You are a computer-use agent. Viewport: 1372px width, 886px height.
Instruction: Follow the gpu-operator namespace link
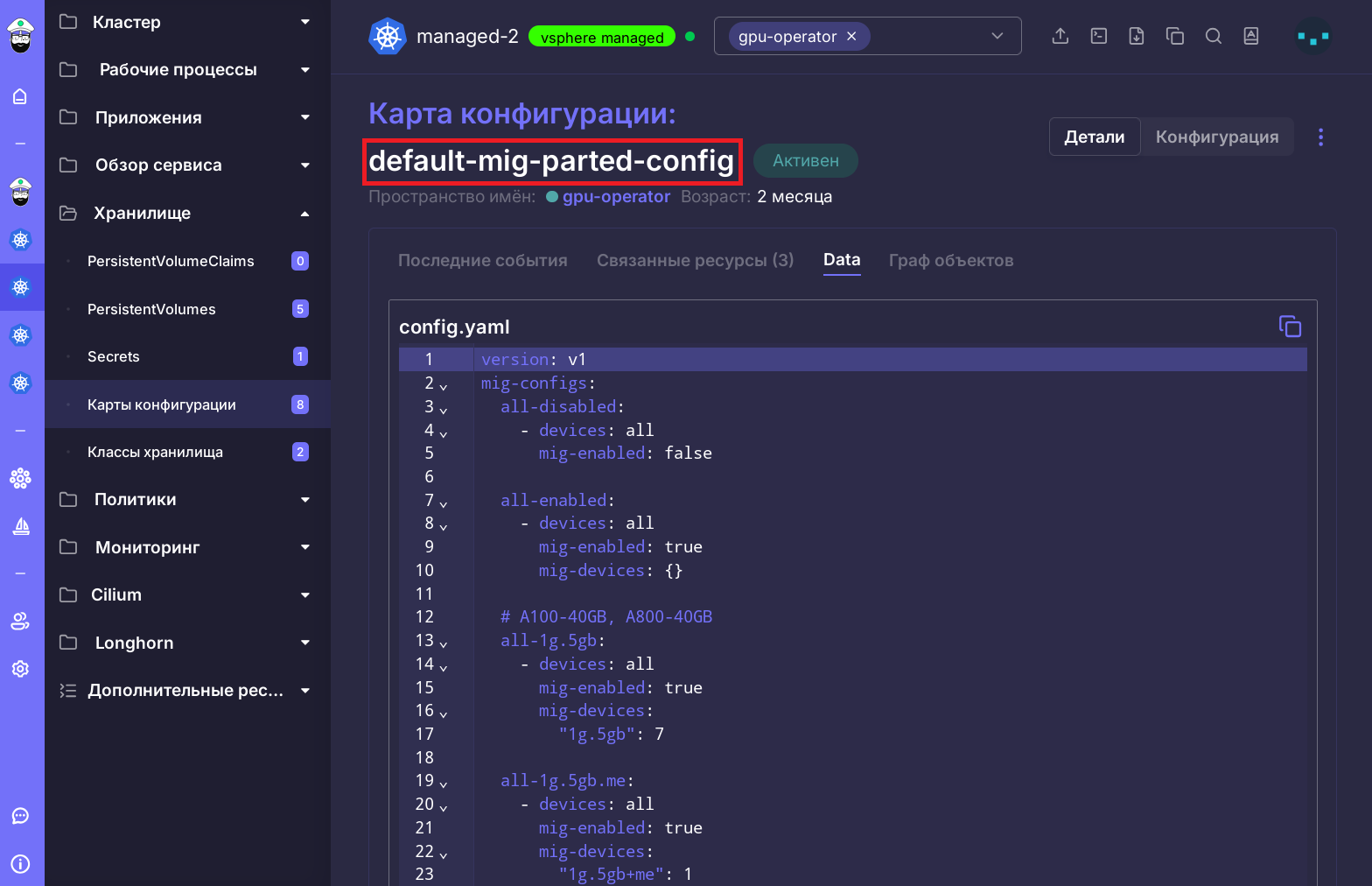616,197
